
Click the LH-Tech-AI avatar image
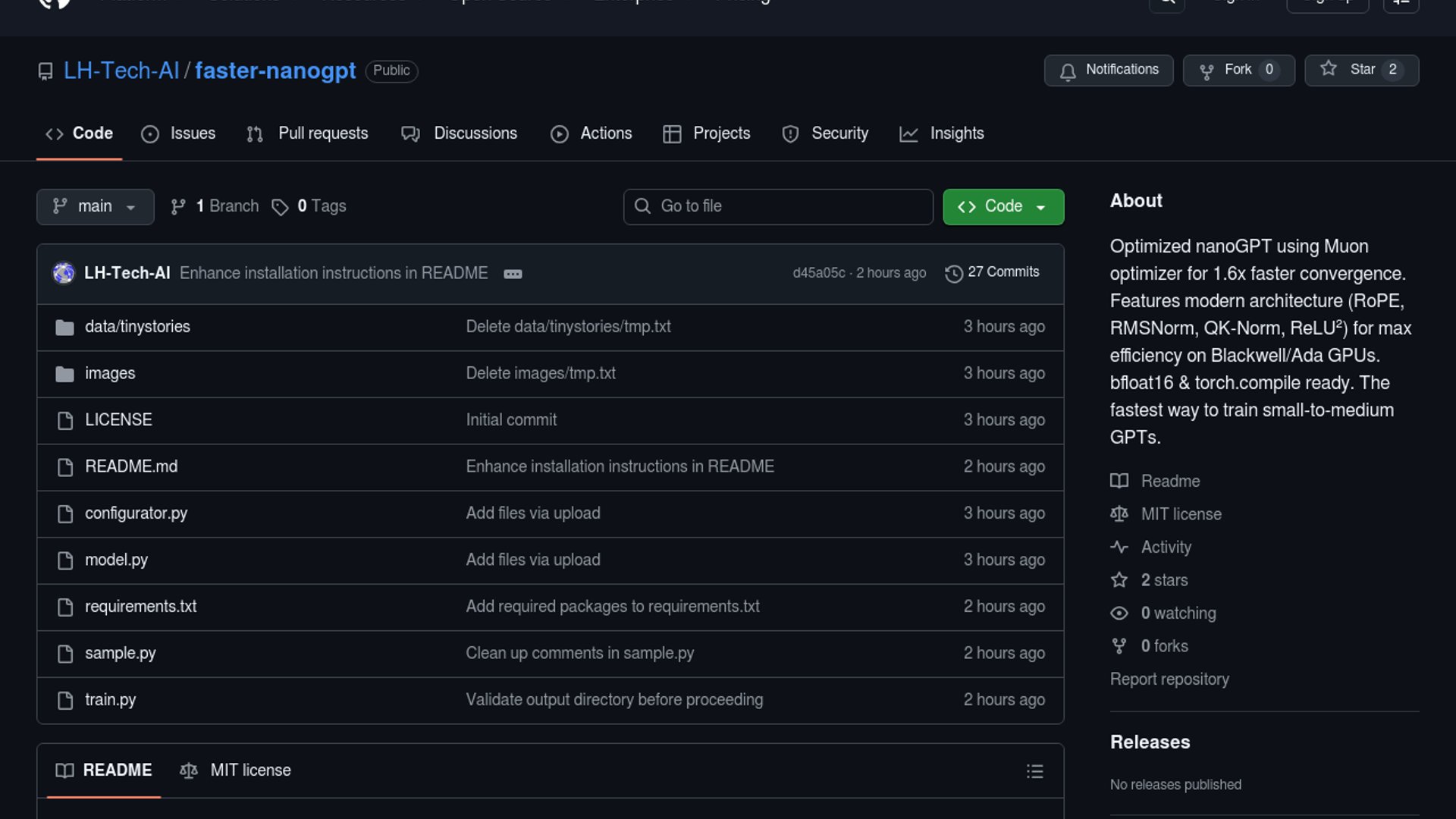click(64, 273)
